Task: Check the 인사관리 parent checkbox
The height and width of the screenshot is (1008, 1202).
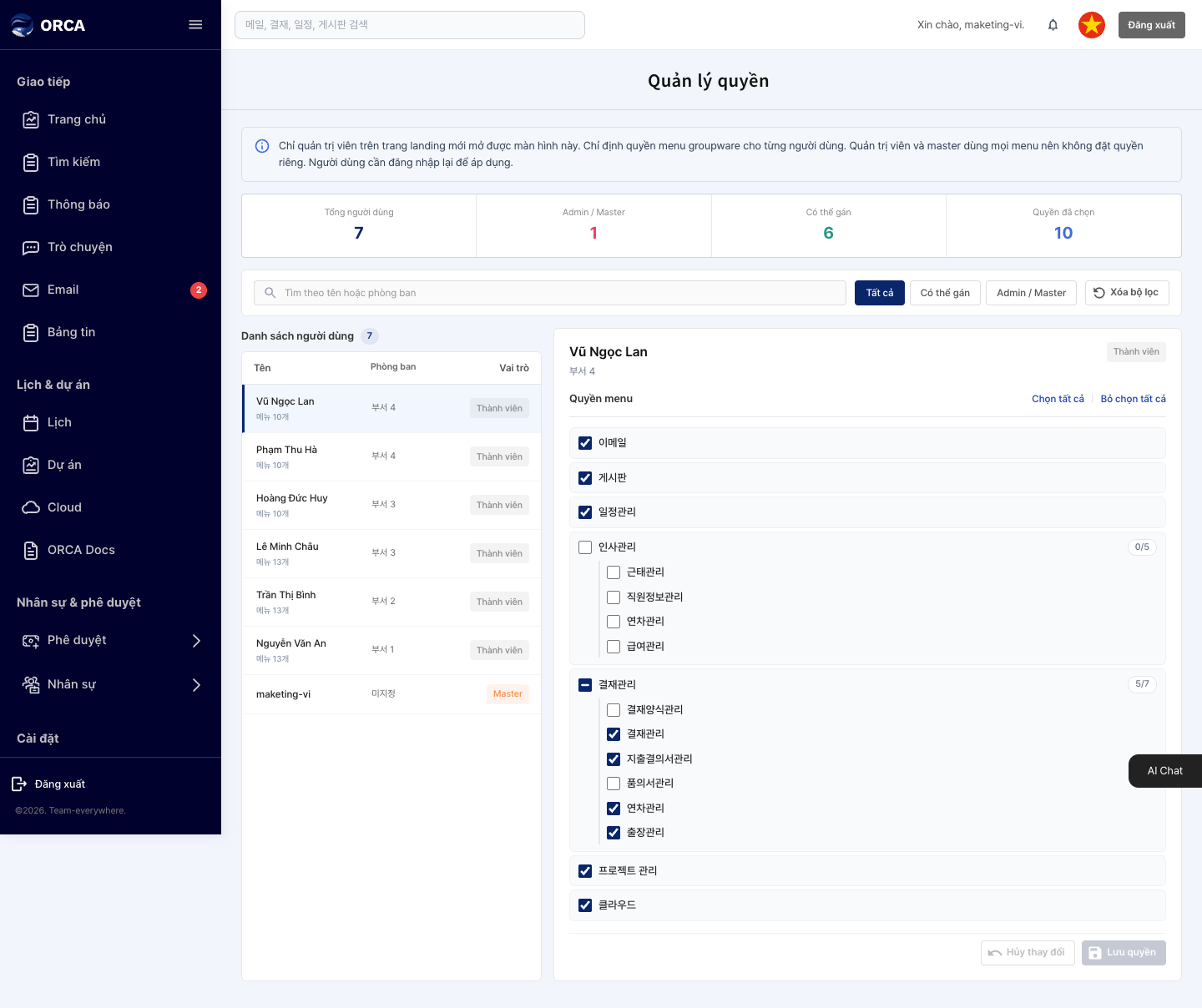Action: (x=585, y=547)
